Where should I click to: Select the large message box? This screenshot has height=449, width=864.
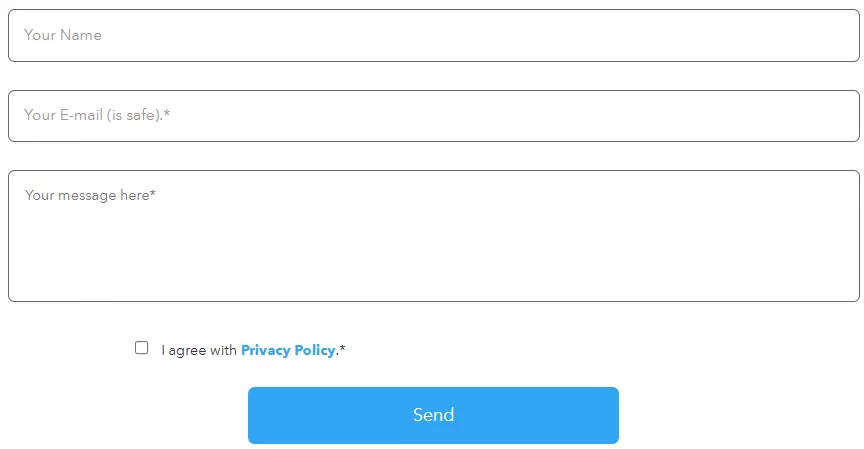pyautogui.click(x=433, y=235)
